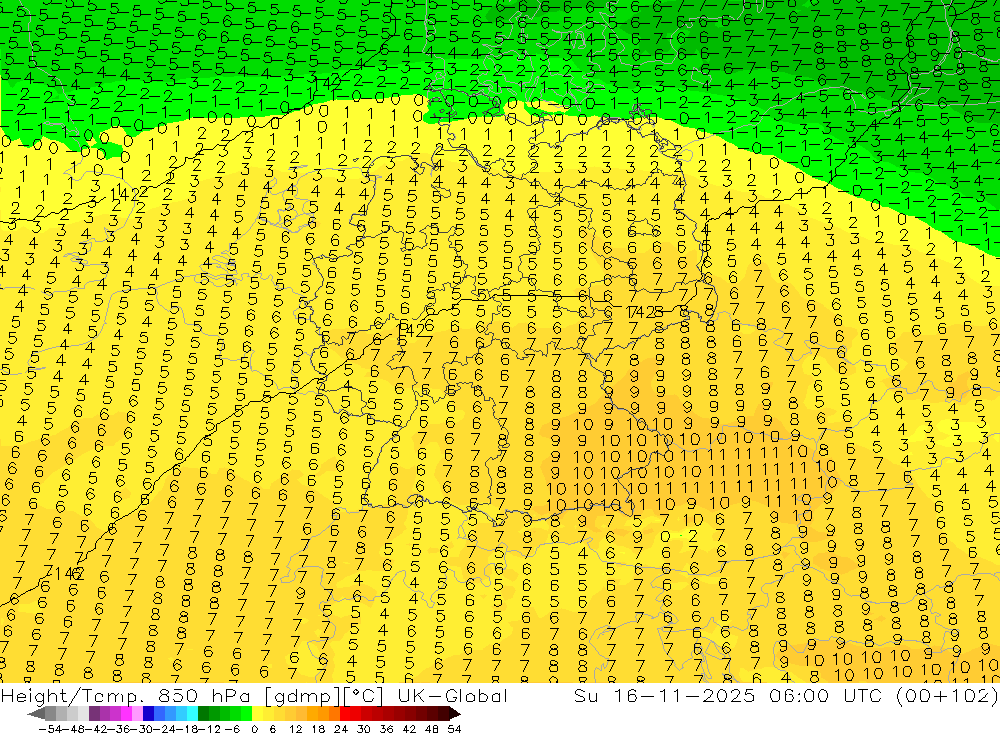Click the 'Su 16-11-2025 06:00 UTC' timestamp
The width and height of the screenshot is (1000, 733).
731,695
